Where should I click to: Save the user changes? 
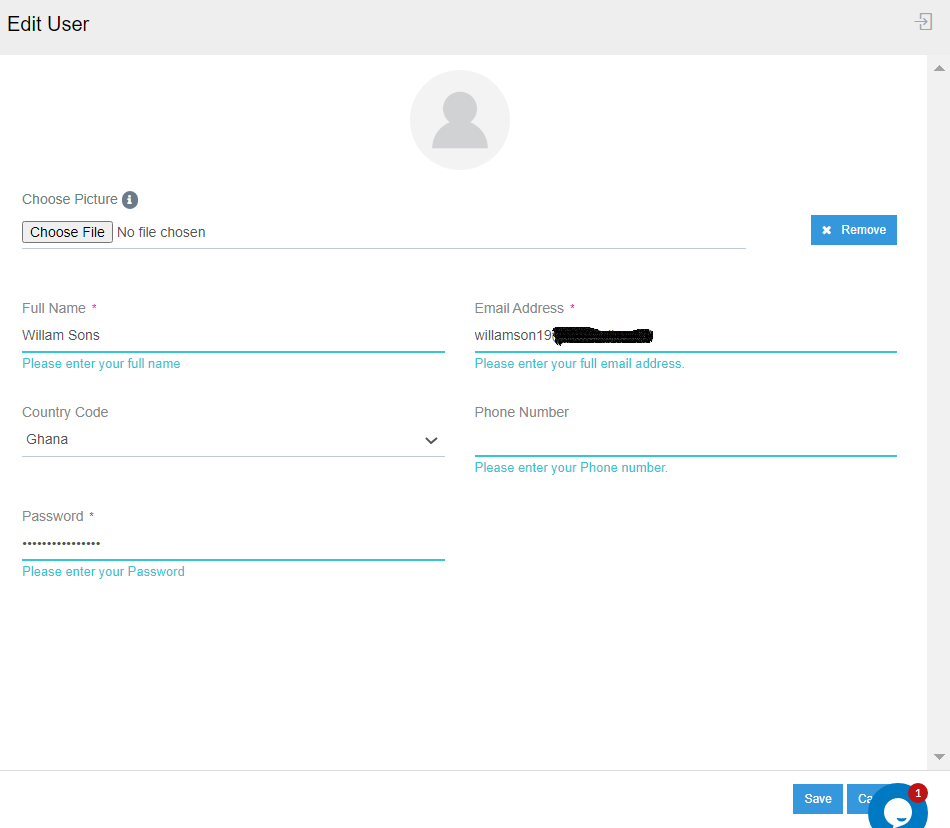[x=817, y=799]
